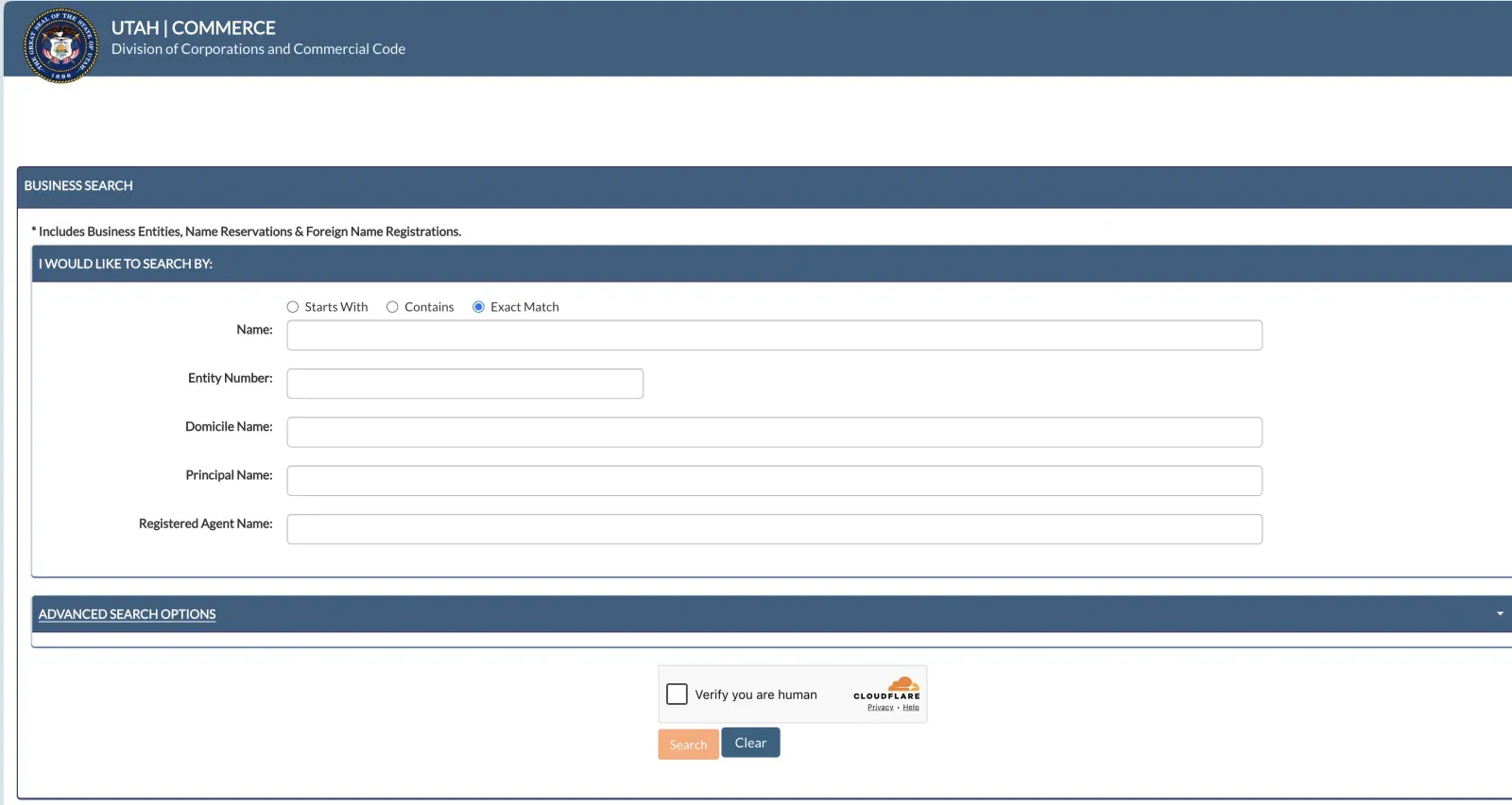
Task: Open the Cloudflare Help link
Action: [911, 708]
